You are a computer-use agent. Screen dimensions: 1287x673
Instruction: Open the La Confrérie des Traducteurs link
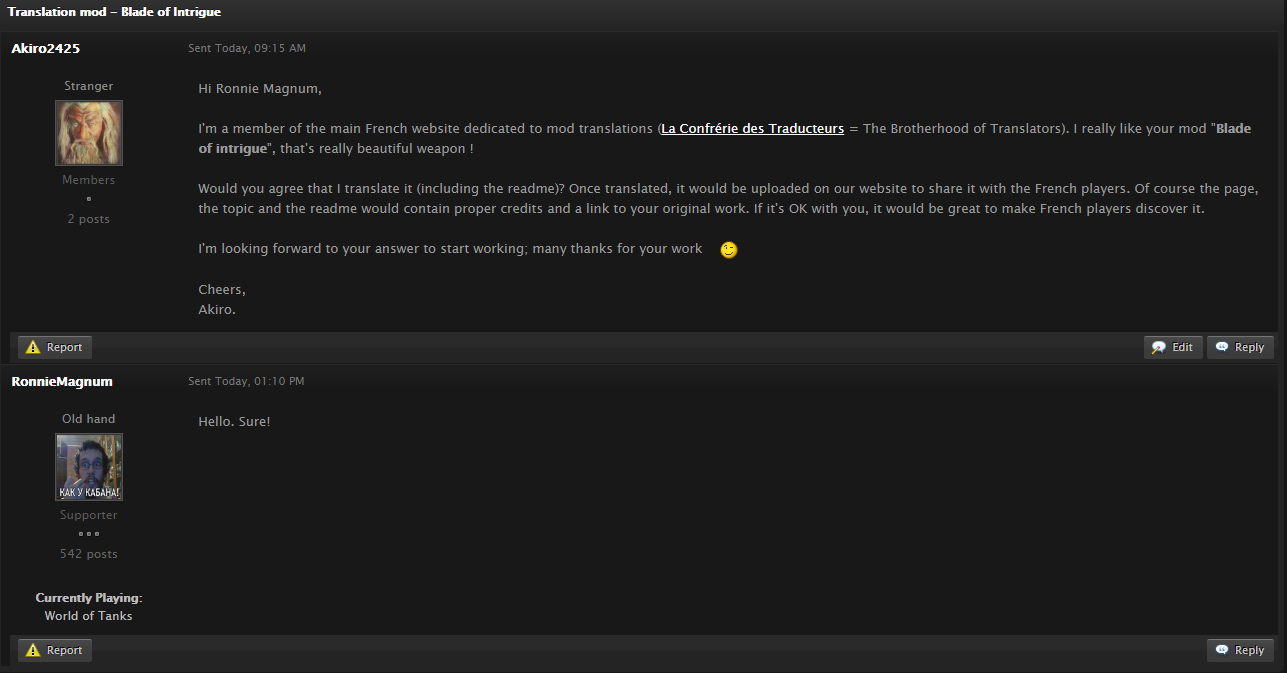(752, 129)
